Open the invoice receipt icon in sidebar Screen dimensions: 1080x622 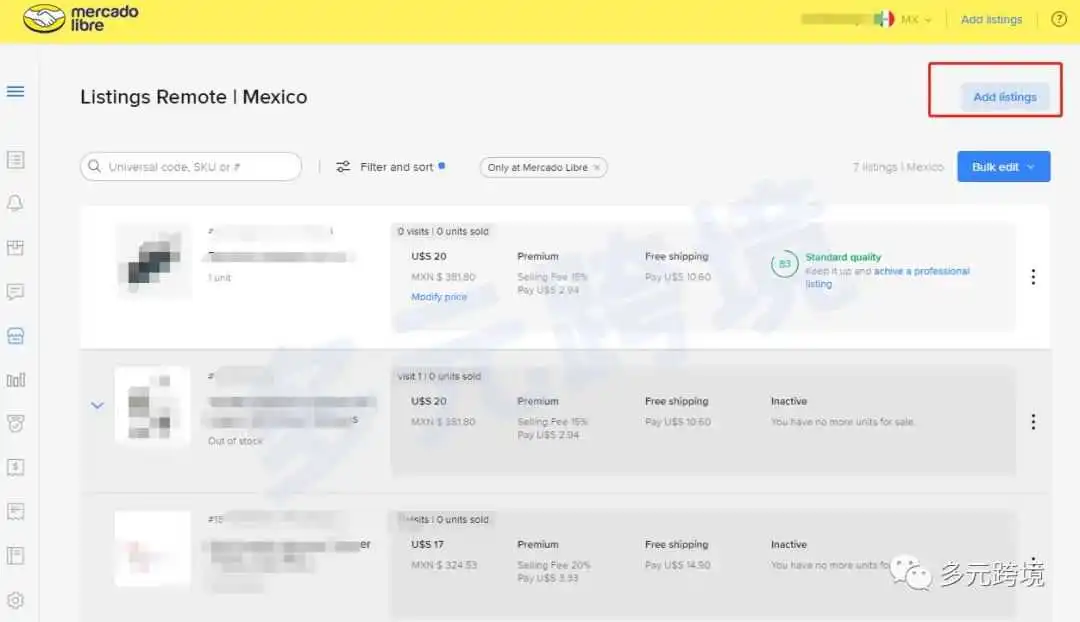[x=15, y=511]
